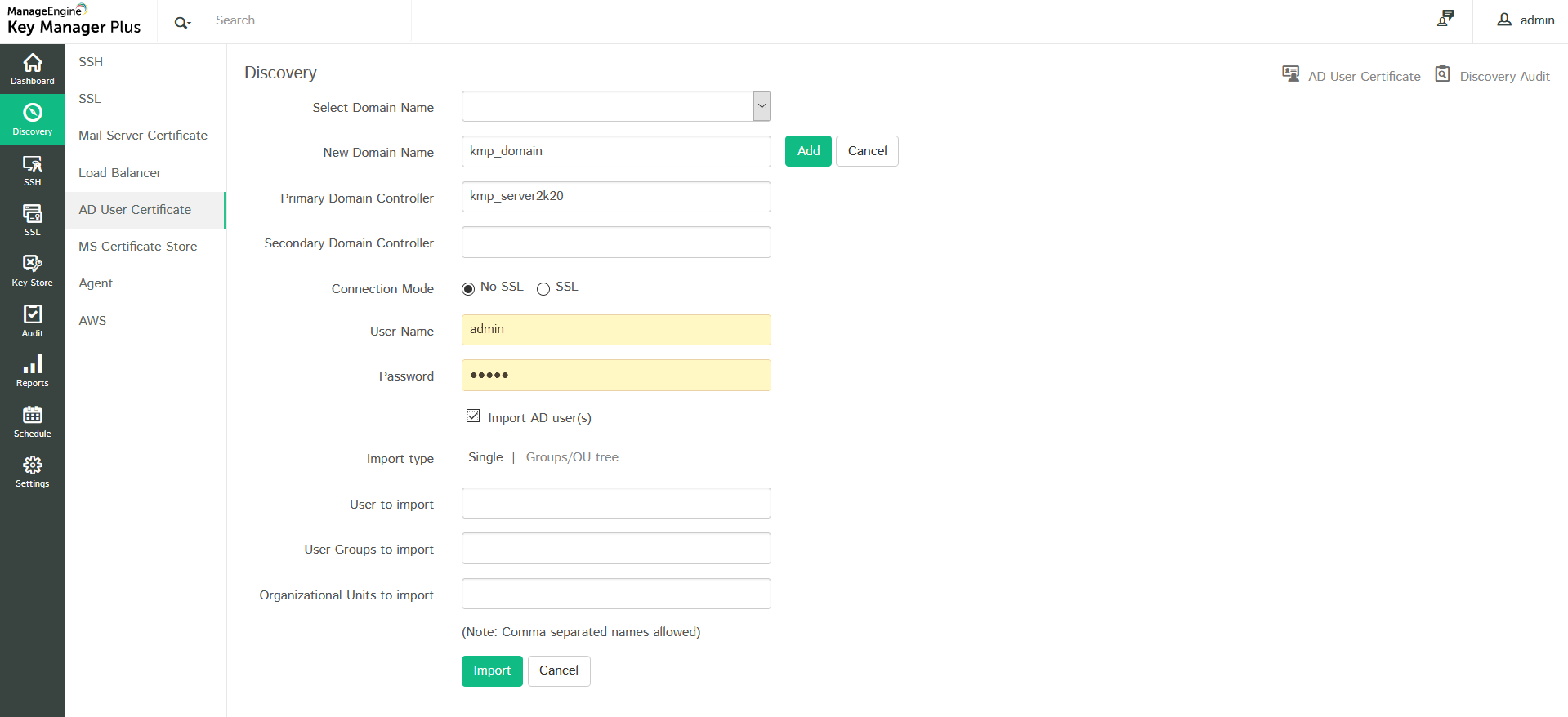The image size is (1568, 717).
Task: Select the SSL connection mode radio
Action: pos(543,289)
